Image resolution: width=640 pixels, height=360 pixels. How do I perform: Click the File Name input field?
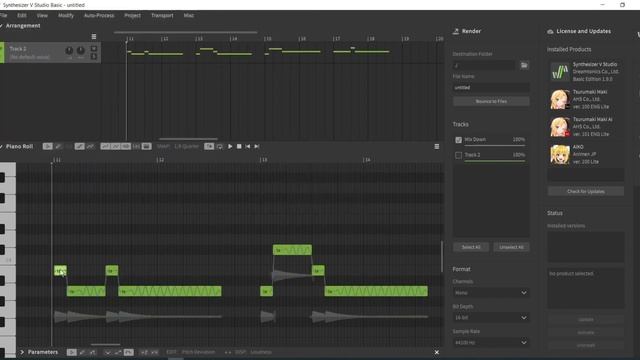(x=491, y=87)
